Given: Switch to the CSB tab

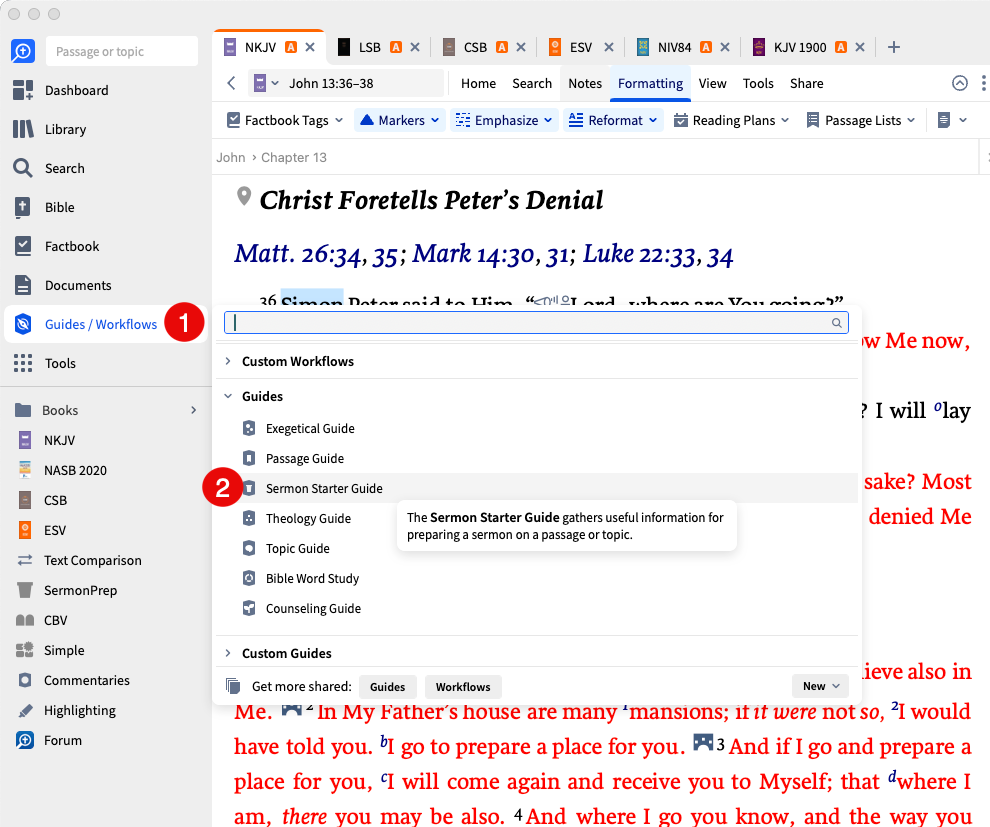Looking at the screenshot, I should (475, 47).
